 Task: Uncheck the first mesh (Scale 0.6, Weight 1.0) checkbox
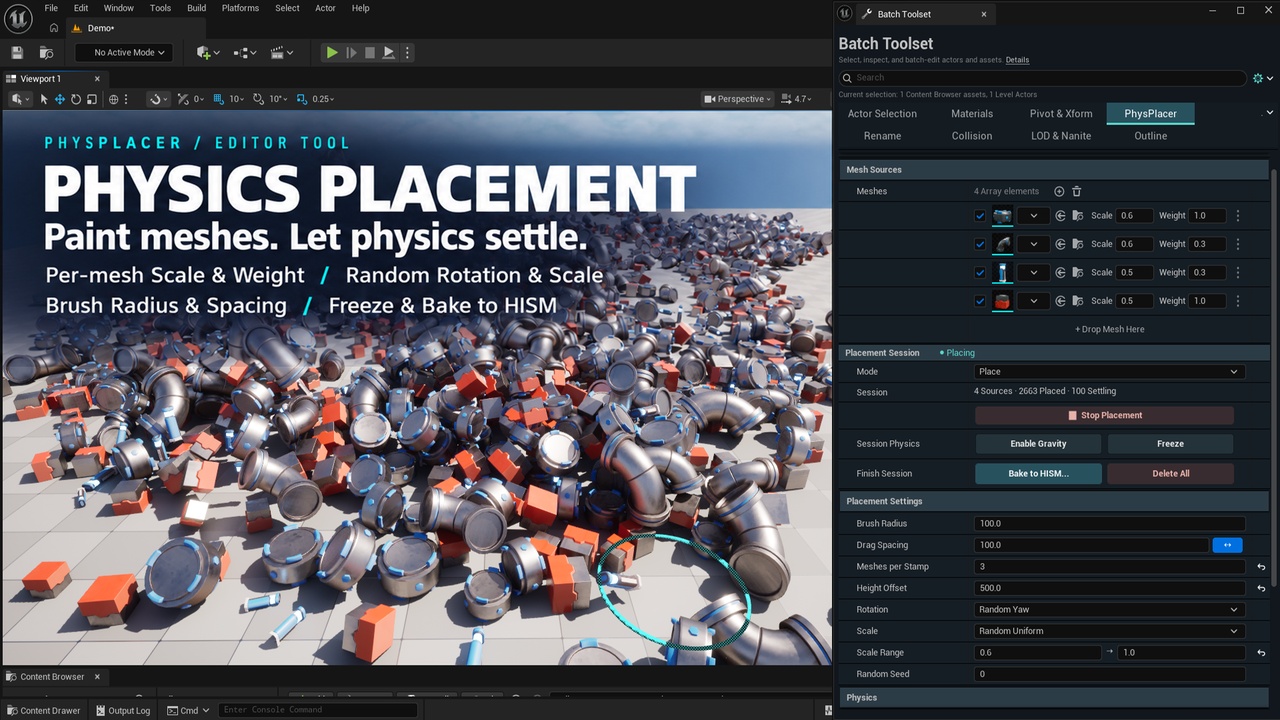tap(980, 216)
